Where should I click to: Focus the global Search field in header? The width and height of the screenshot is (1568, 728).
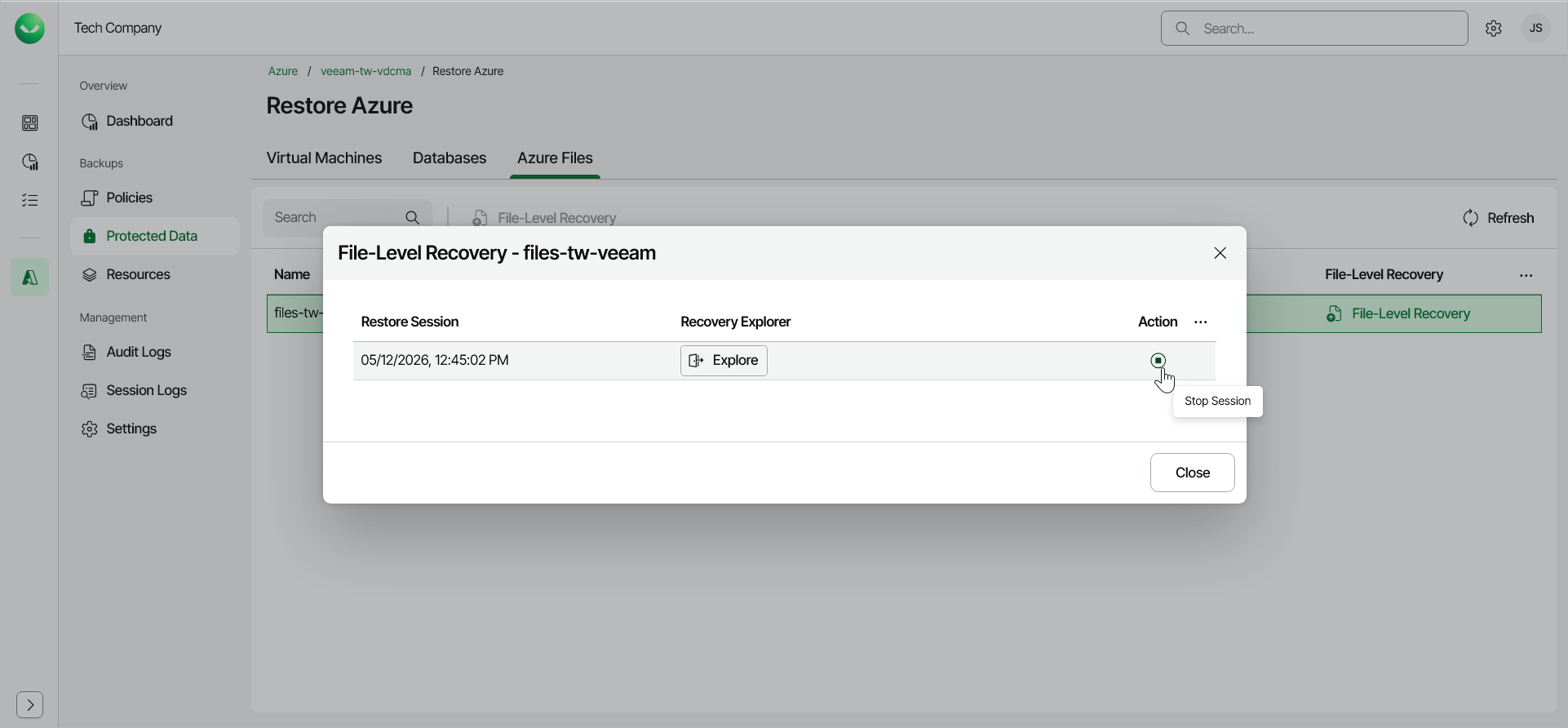(1314, 29)
